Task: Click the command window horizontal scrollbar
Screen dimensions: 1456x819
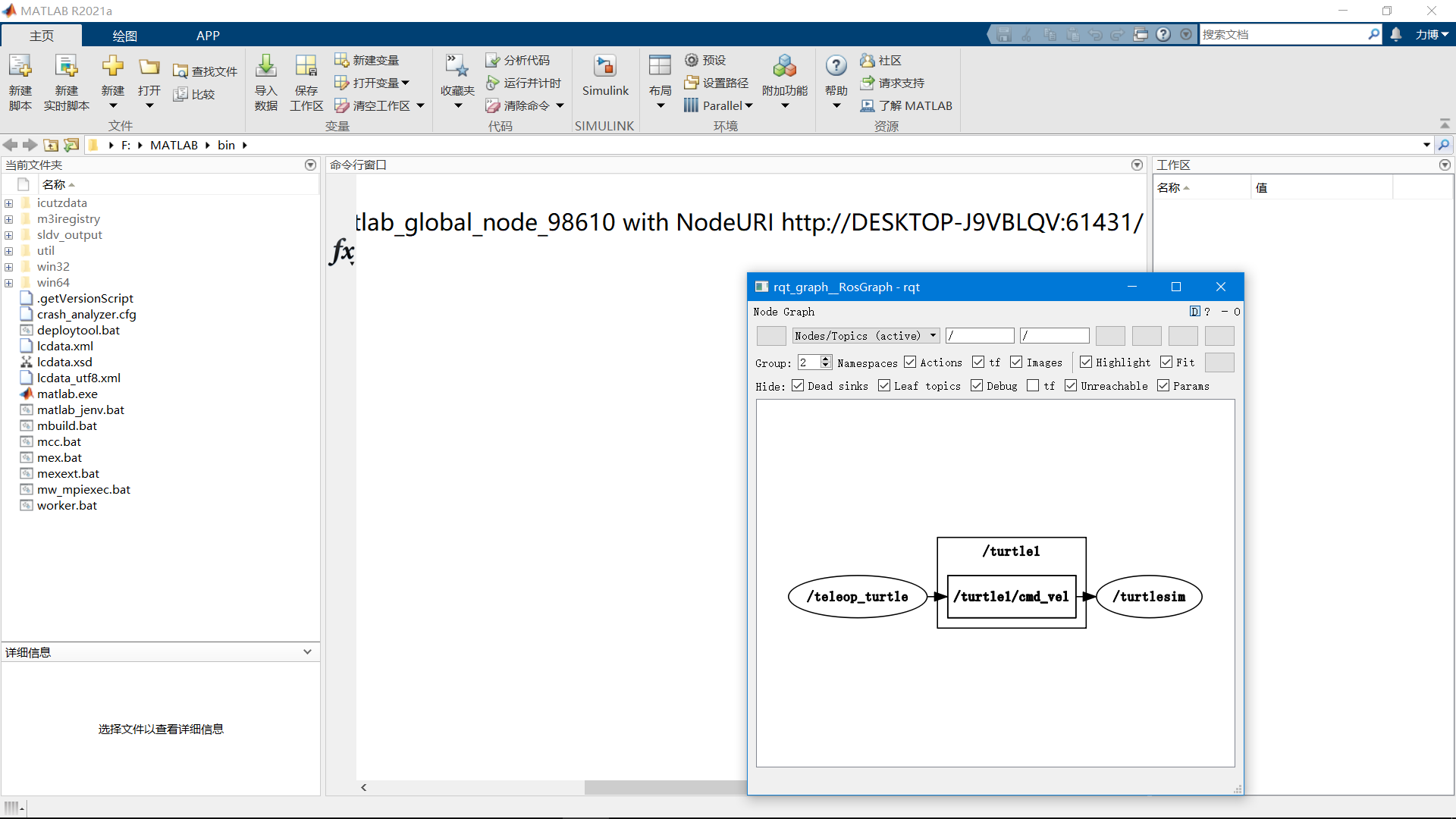Action: tap(664, 787)
